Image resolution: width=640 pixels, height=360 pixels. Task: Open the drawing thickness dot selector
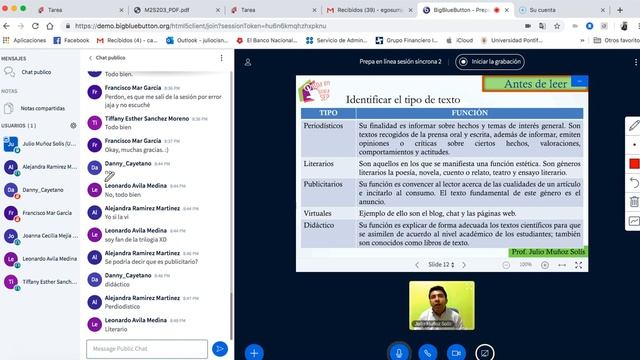pyautogui.click(x=634, y=144)
